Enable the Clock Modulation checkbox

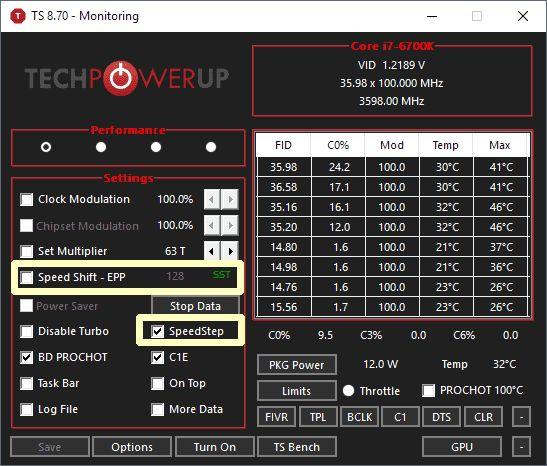click(x=27, y=200)
